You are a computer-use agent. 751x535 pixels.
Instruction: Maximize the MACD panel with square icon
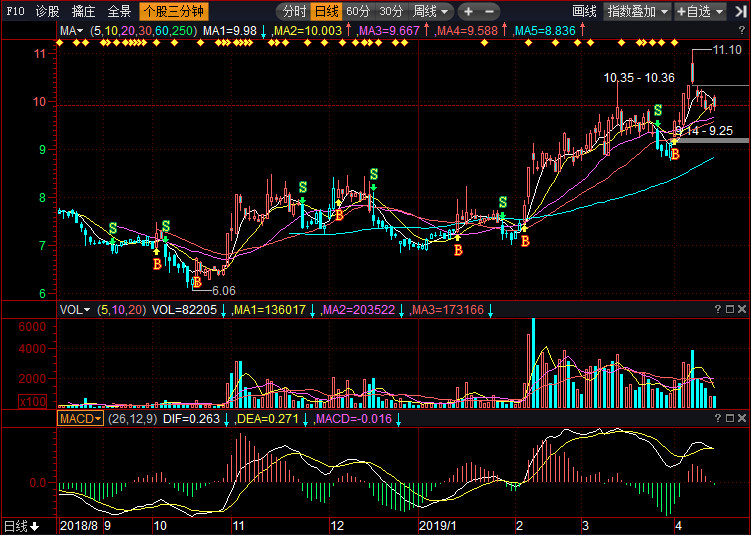click(x=729, y=418)
